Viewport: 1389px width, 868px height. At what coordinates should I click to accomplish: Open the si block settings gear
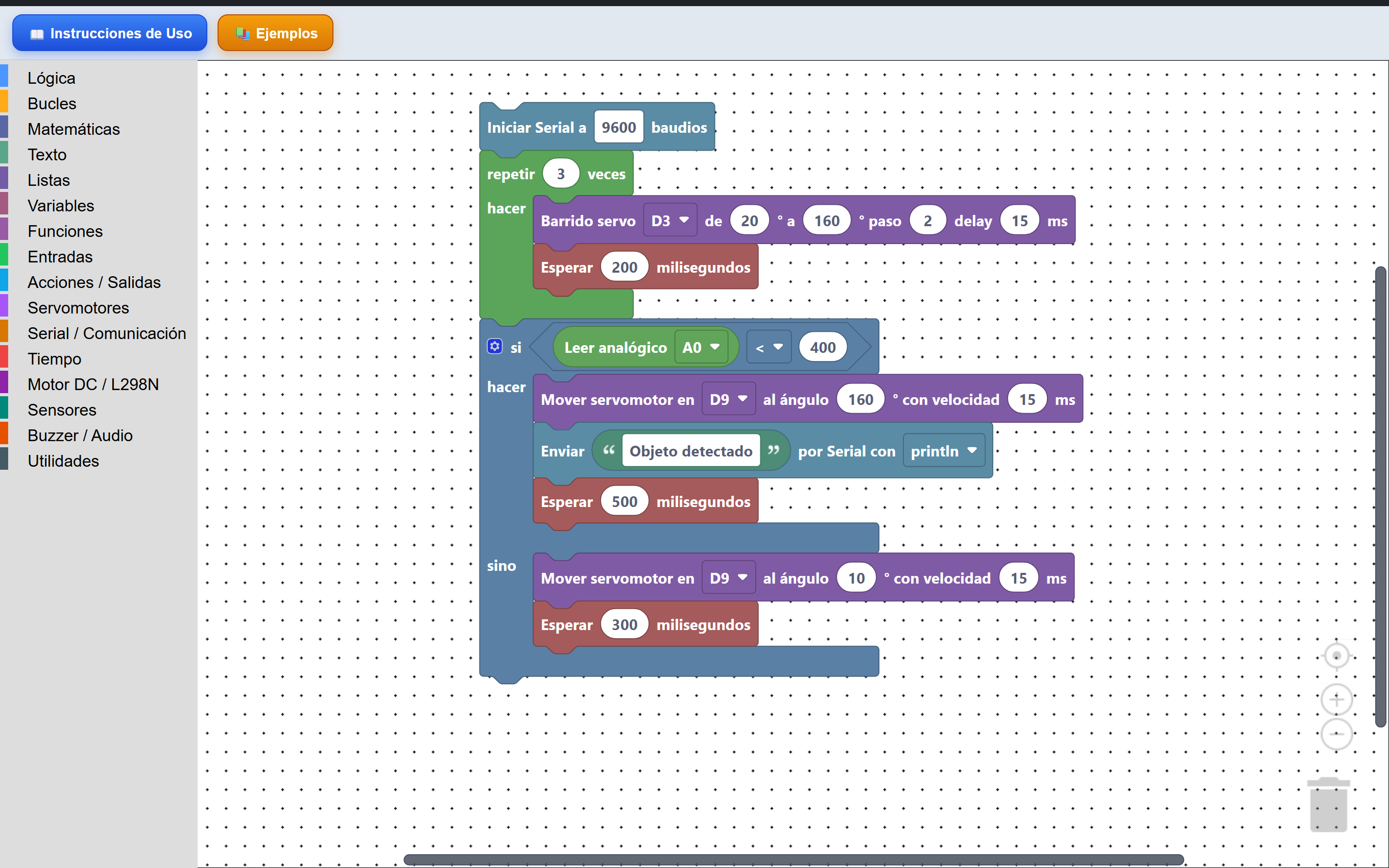tap(495, 346)
